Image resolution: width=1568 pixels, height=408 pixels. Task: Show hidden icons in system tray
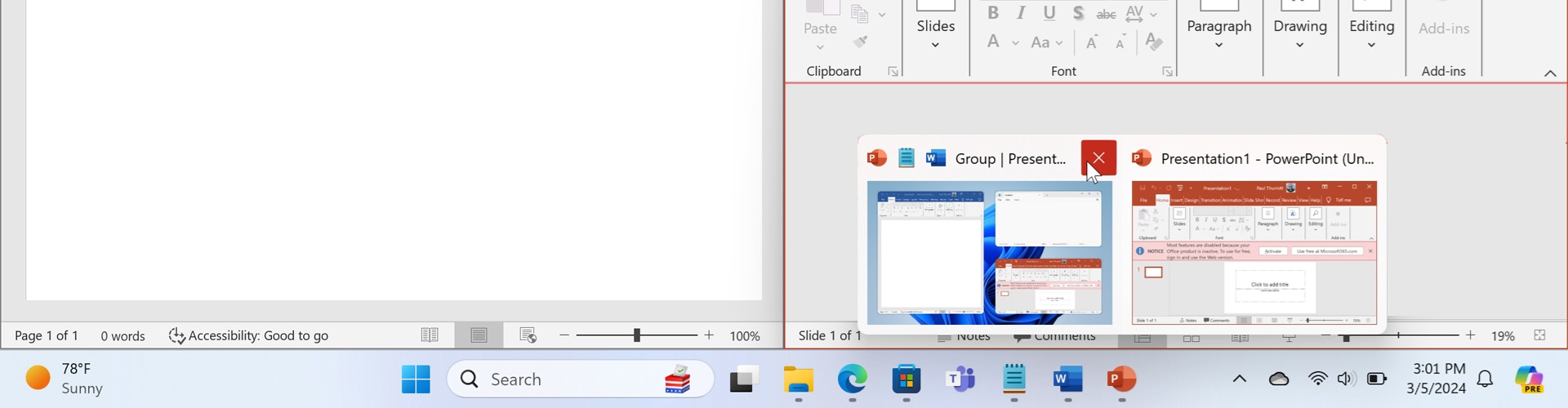point(1239,379)
